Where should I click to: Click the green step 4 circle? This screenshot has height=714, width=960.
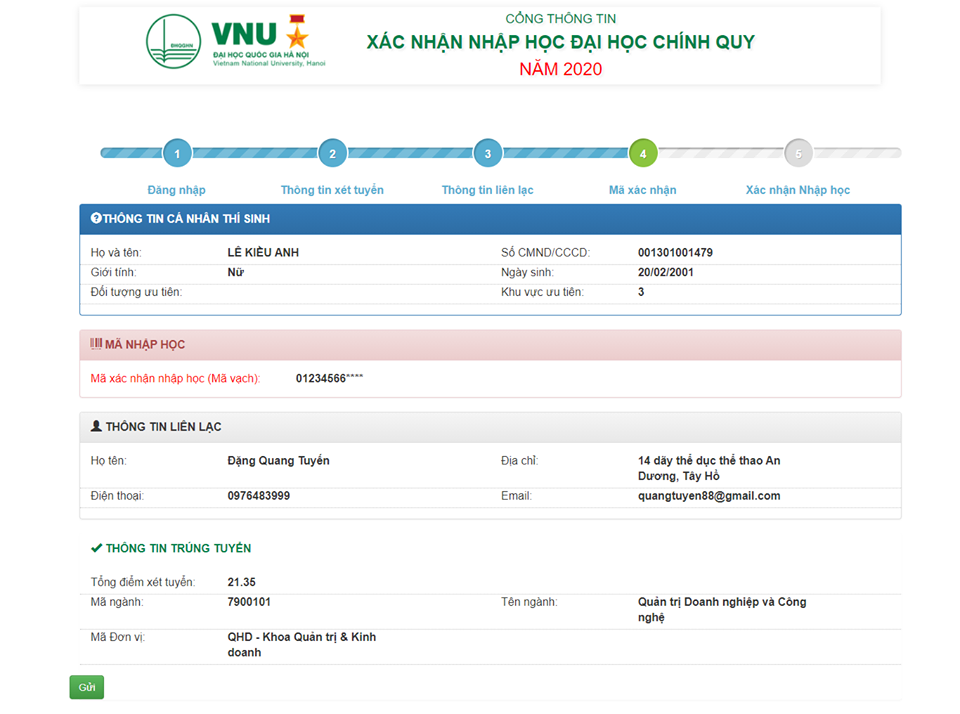643,153
